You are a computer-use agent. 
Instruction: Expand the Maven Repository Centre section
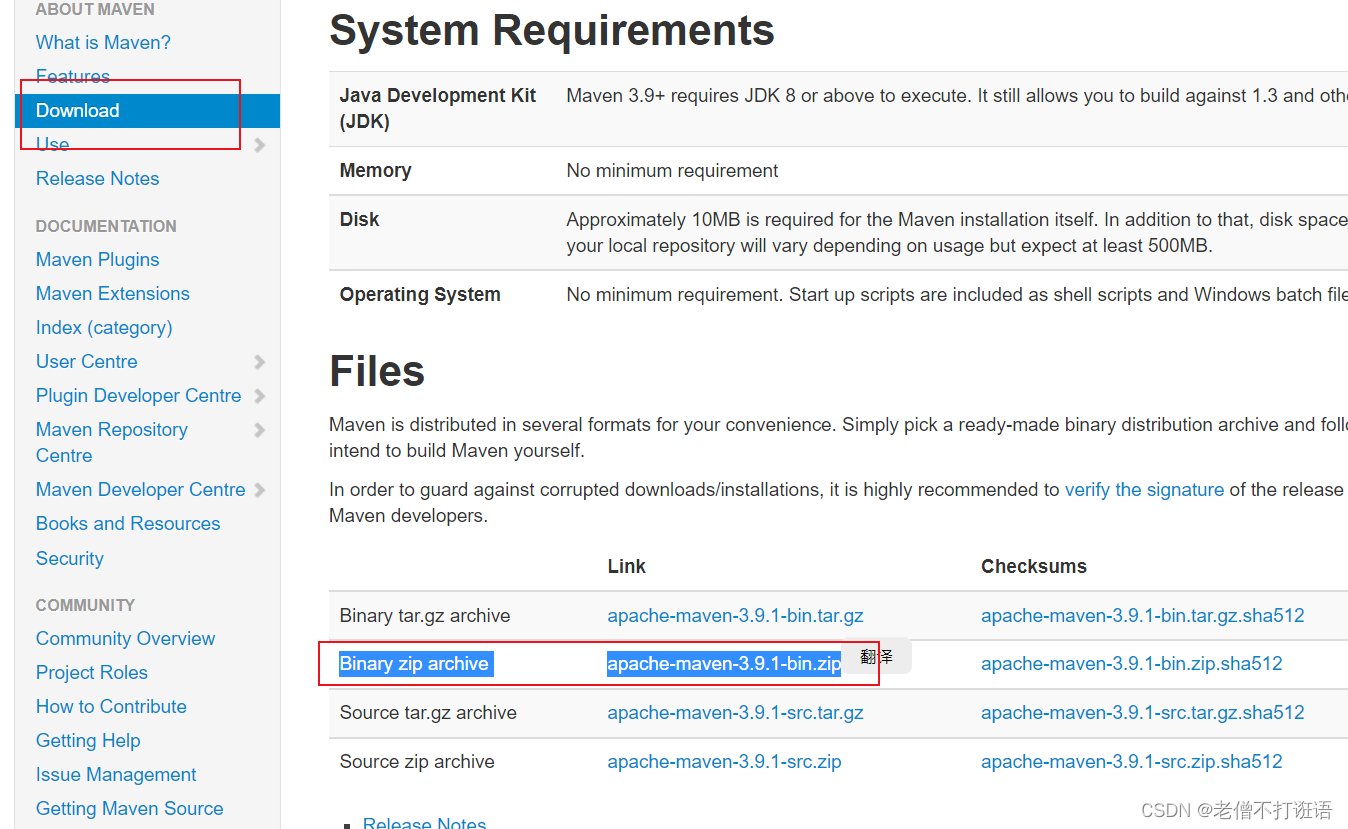pyautogui.click(x=111, y=429)
